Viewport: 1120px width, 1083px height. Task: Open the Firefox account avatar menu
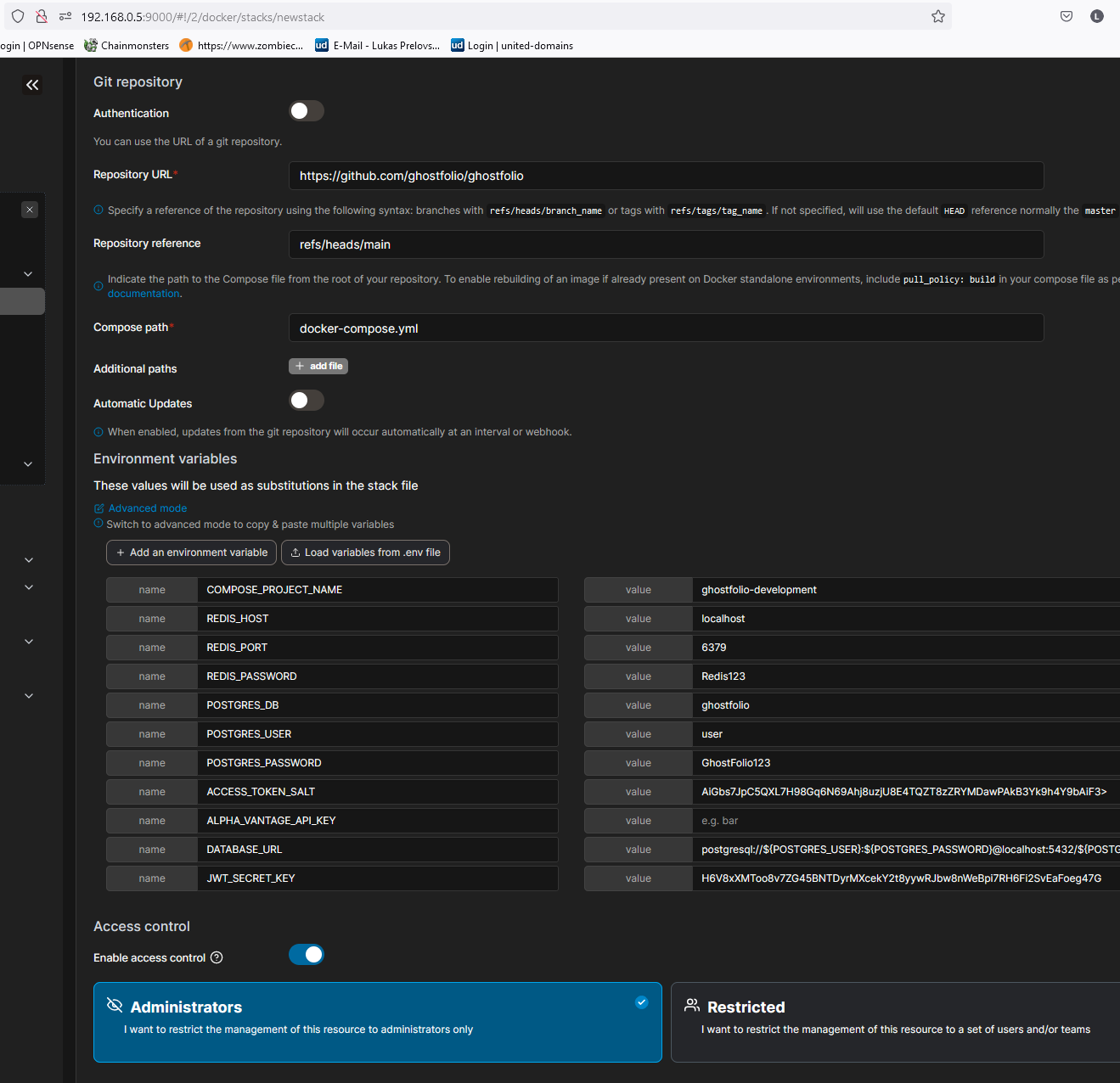[x=1096, y=16]
